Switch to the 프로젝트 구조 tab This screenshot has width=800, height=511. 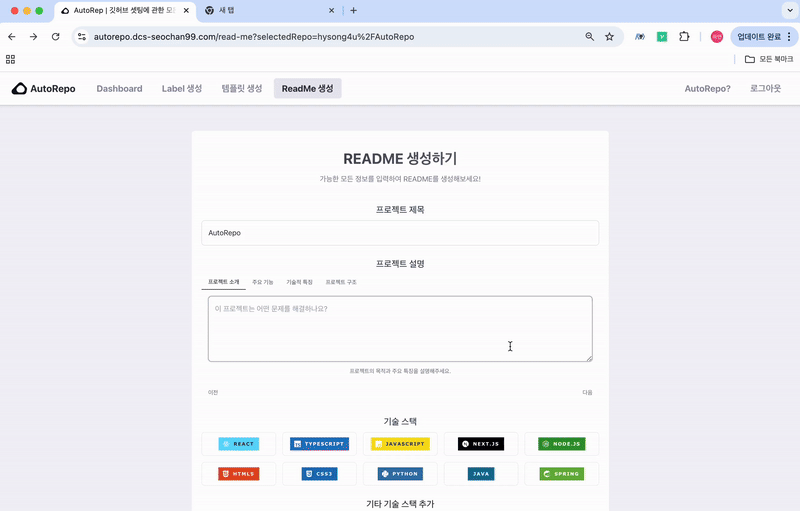click(x=341, y=282)
